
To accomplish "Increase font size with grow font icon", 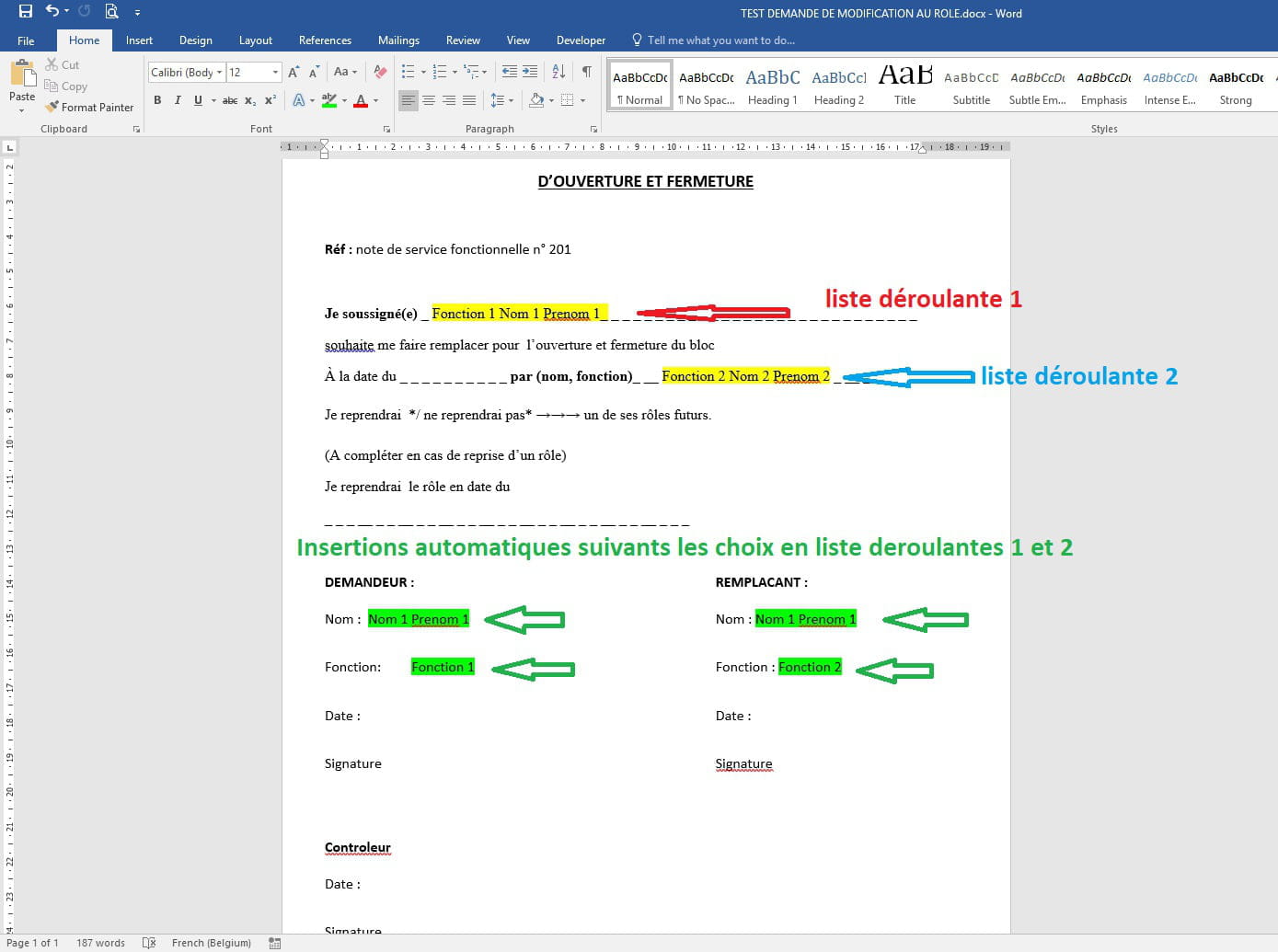I will (x=294, y=72).
